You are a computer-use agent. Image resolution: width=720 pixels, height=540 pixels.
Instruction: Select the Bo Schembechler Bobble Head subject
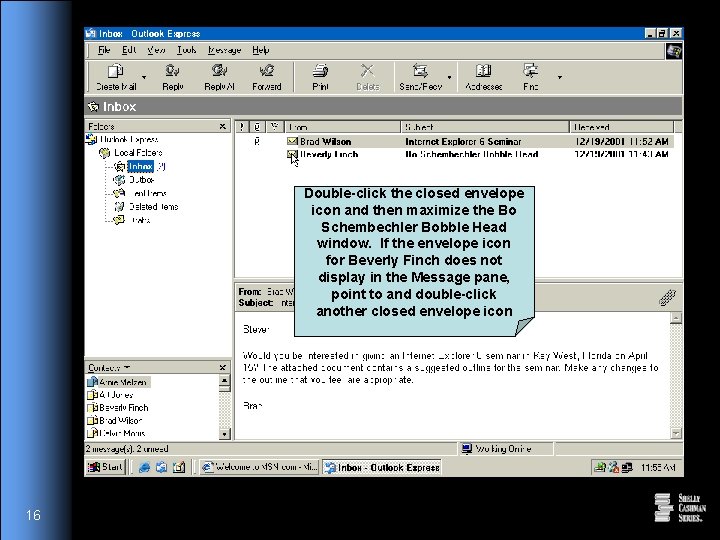(x=472, y=154)
